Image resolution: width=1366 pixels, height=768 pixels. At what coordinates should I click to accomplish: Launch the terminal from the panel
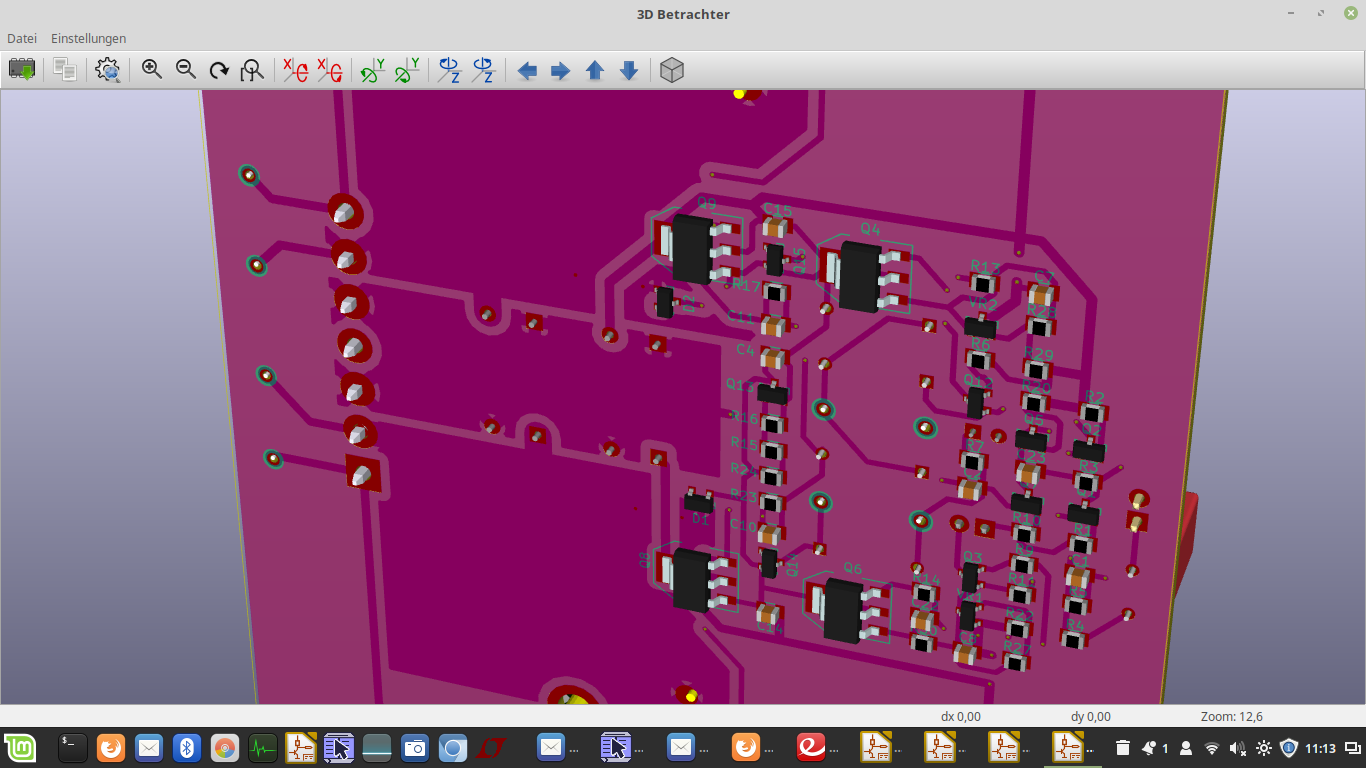point(73,748)
